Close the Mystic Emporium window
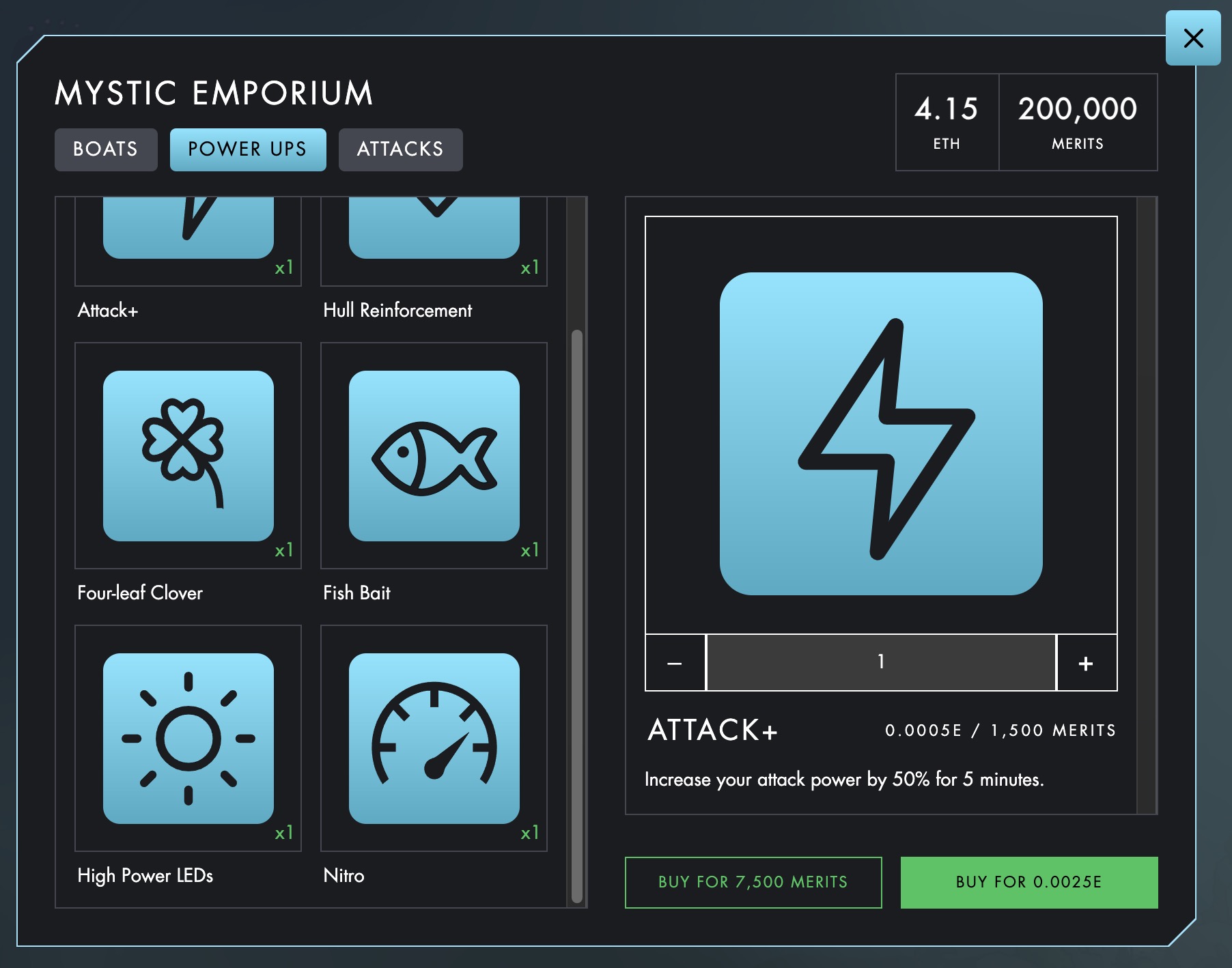Viewport: 1232px width, 968px height. [x=1192, y=38]
